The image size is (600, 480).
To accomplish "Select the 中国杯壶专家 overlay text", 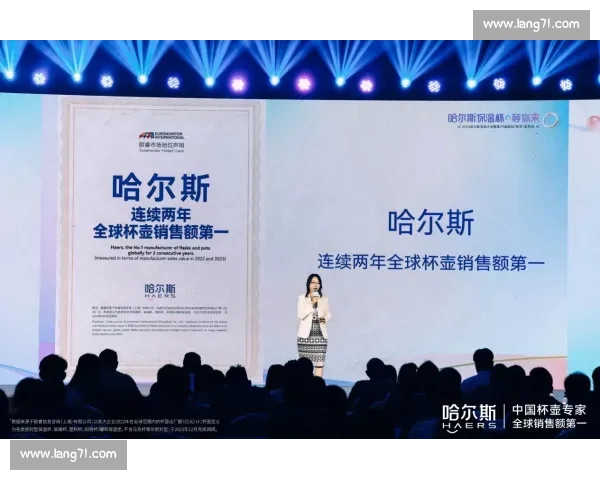I will click(549, 410).
